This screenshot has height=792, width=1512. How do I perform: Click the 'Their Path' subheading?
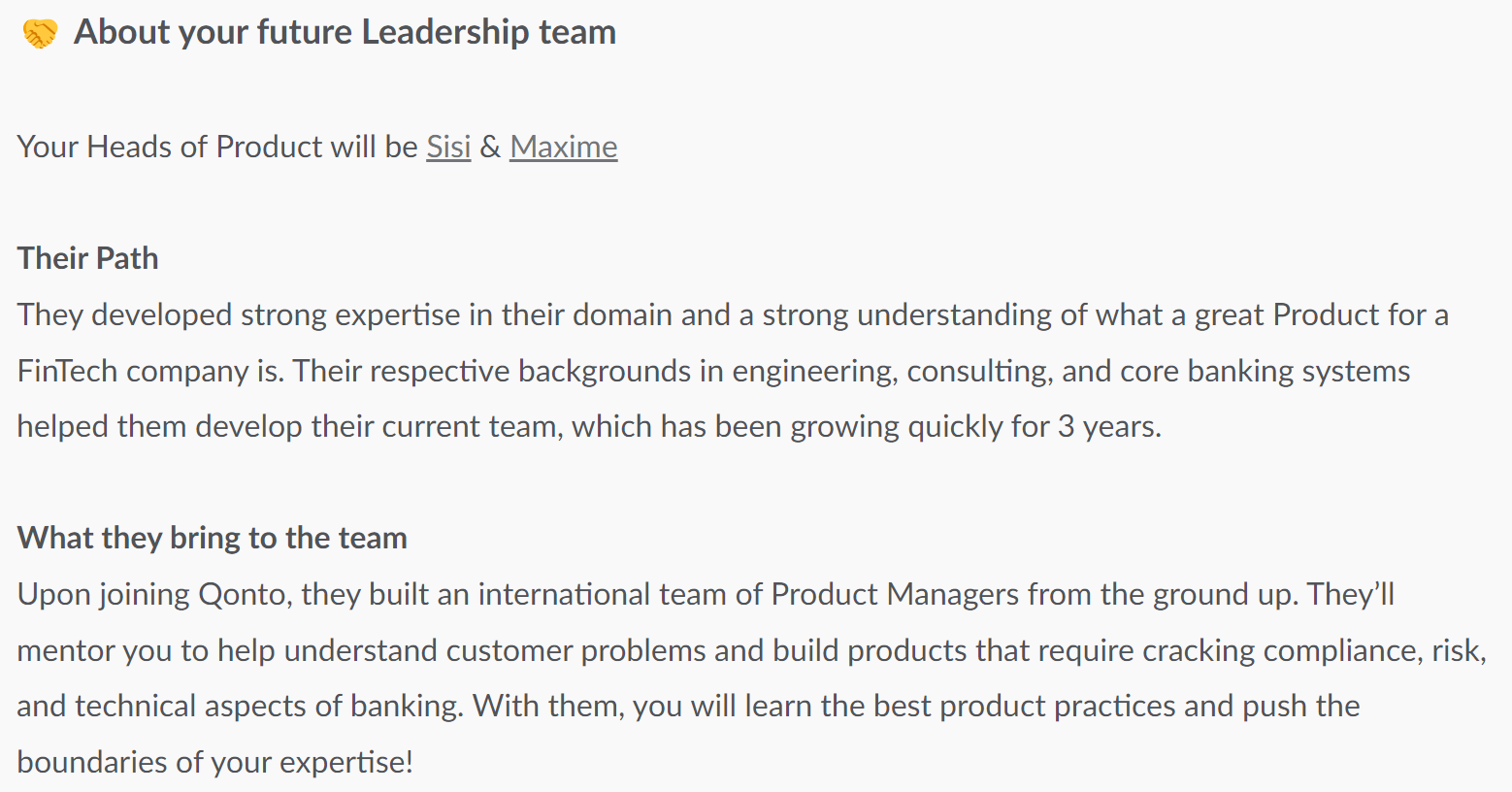pyautogui.click(x=87, y=258)
